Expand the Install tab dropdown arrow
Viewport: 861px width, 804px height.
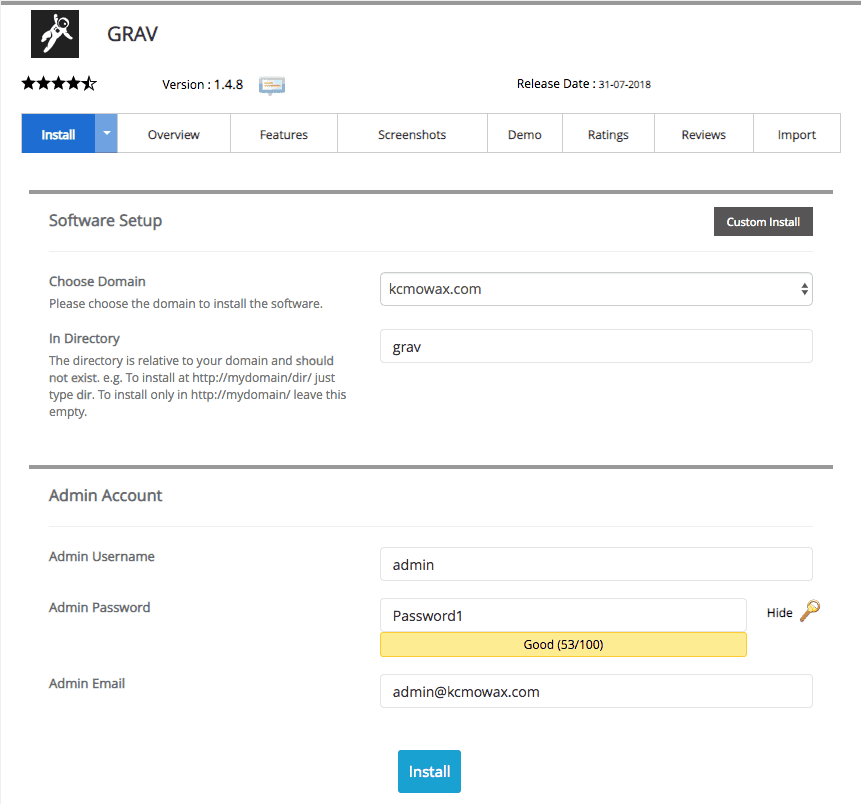click(x=107, y=133)
